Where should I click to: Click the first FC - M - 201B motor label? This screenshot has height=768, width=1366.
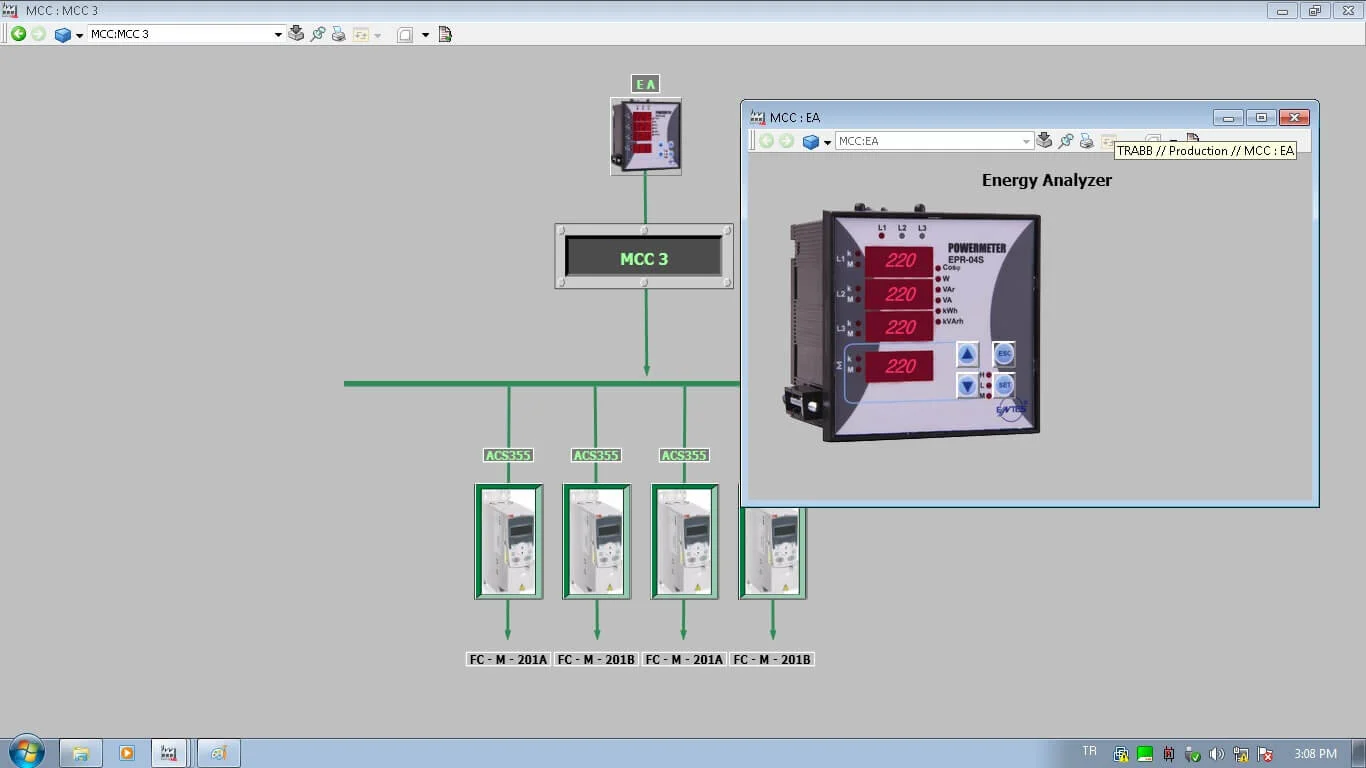click(x=597, y=659)
